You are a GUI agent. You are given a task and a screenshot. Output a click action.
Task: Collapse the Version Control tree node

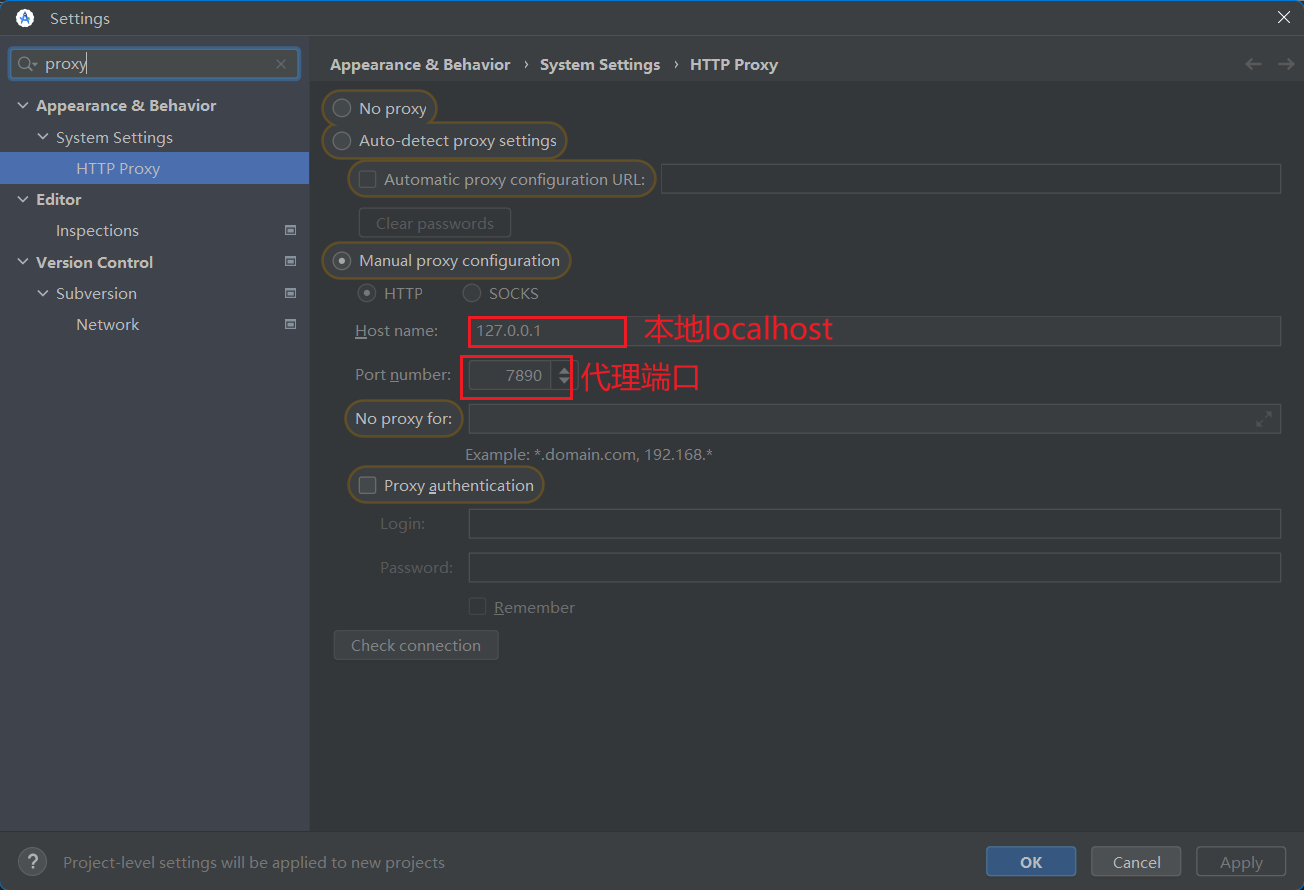[24, 262]
